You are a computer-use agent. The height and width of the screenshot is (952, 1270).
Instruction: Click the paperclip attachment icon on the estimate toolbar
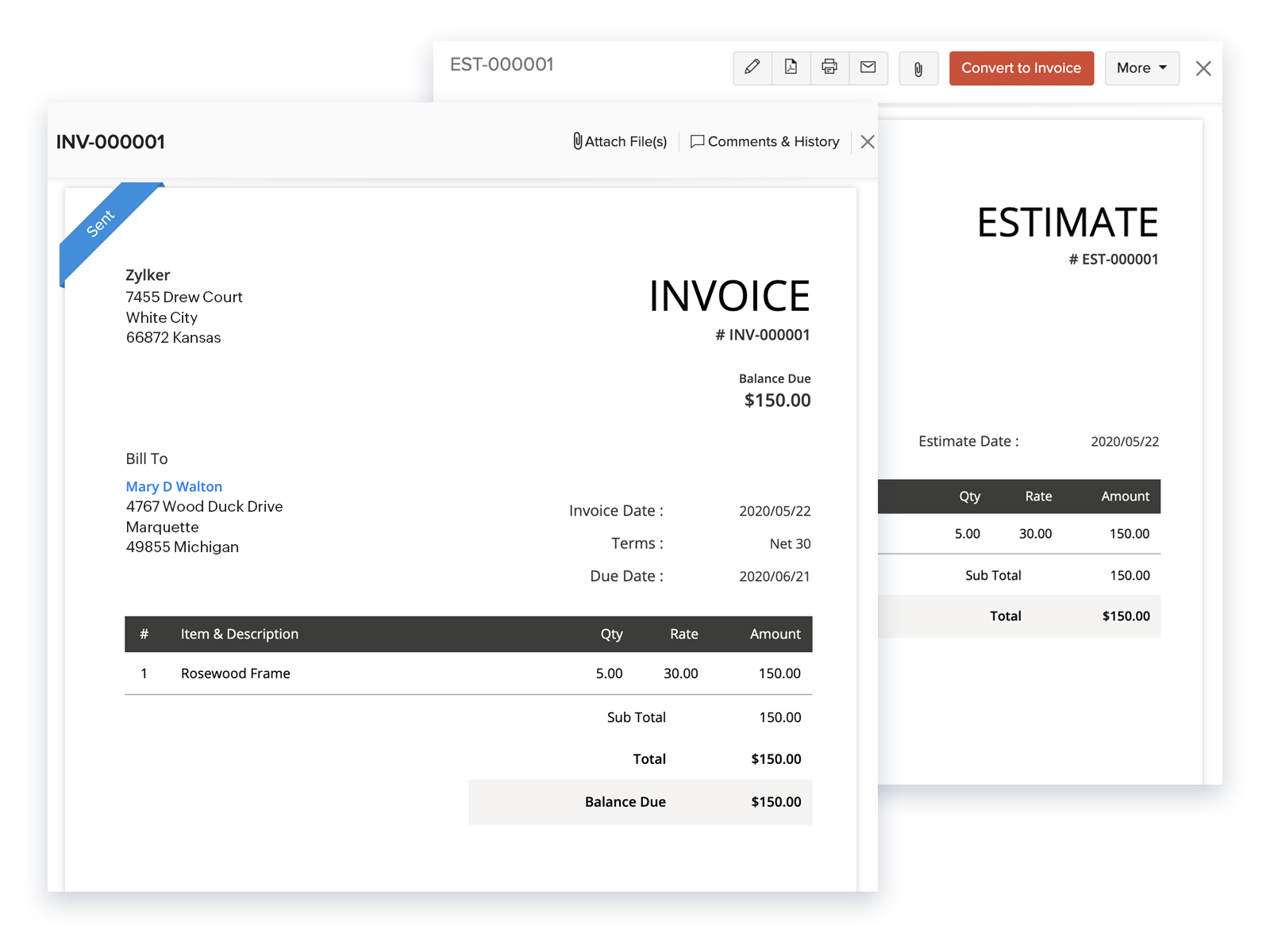(918, 68)
